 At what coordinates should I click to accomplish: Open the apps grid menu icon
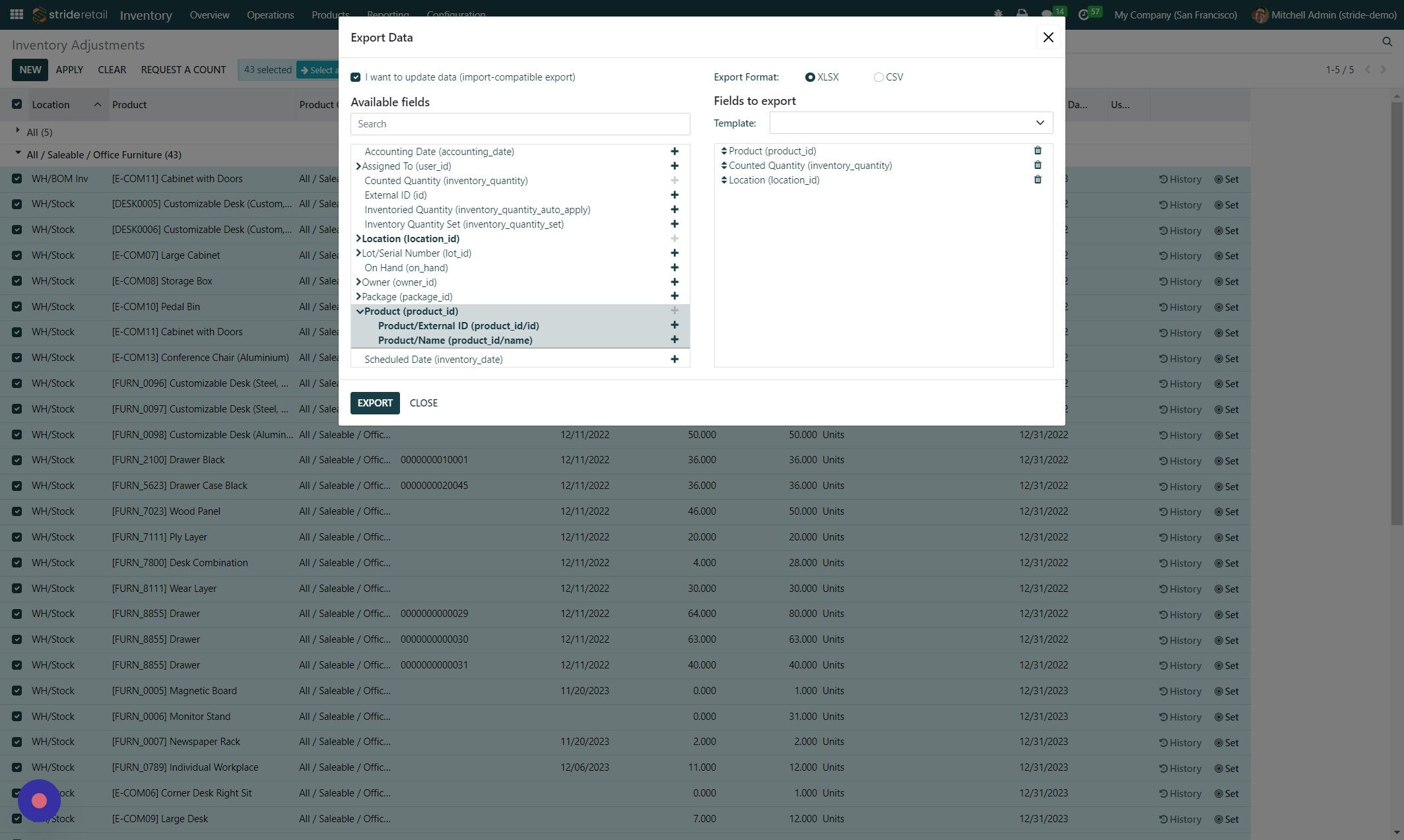tap(17, 15)
